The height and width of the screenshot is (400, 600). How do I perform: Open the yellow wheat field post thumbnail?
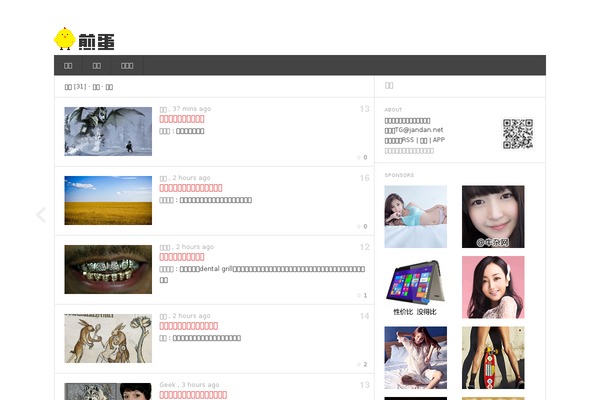[108, 200]
